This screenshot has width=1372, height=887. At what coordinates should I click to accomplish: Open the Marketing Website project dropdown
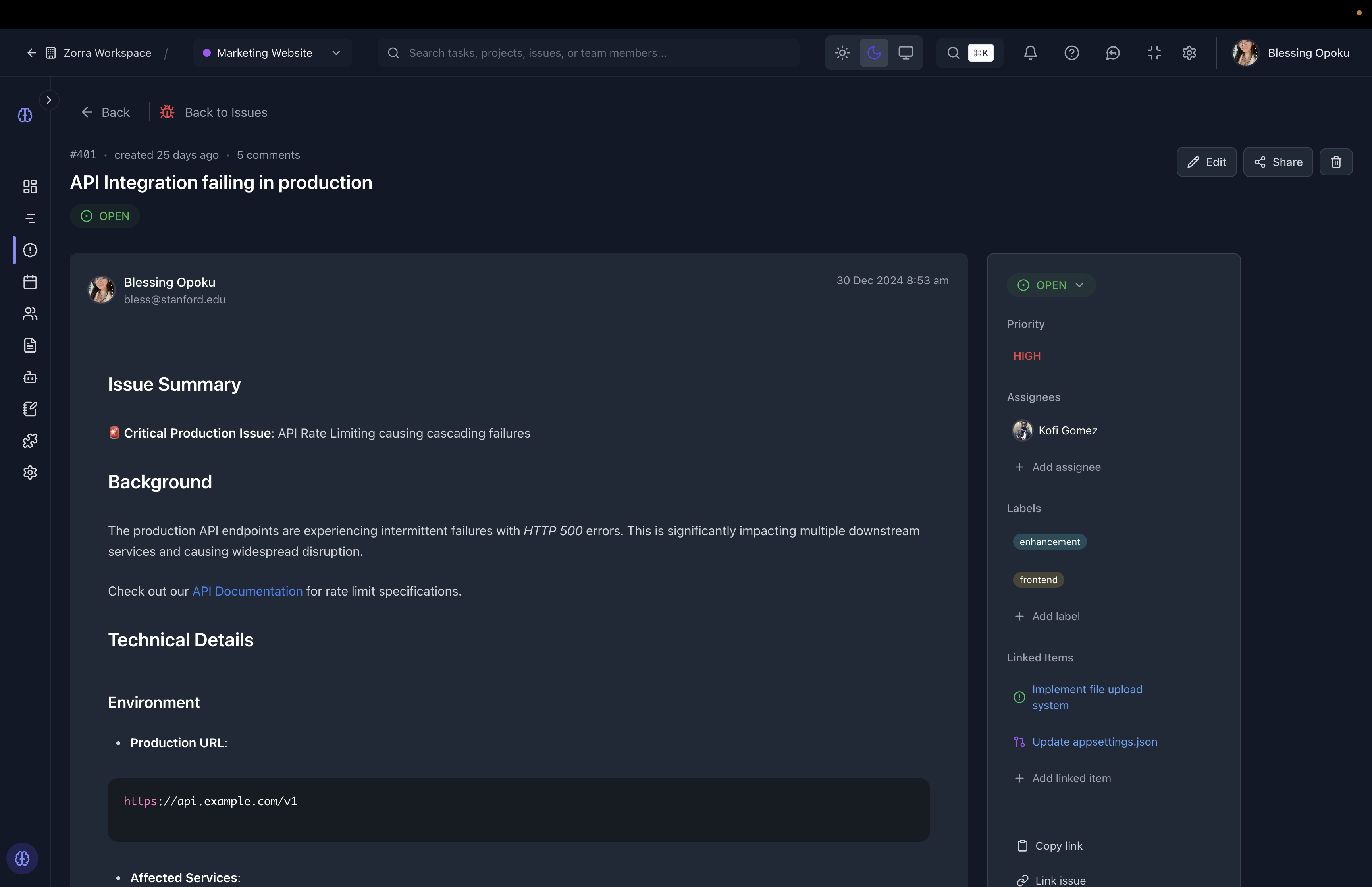272,53
